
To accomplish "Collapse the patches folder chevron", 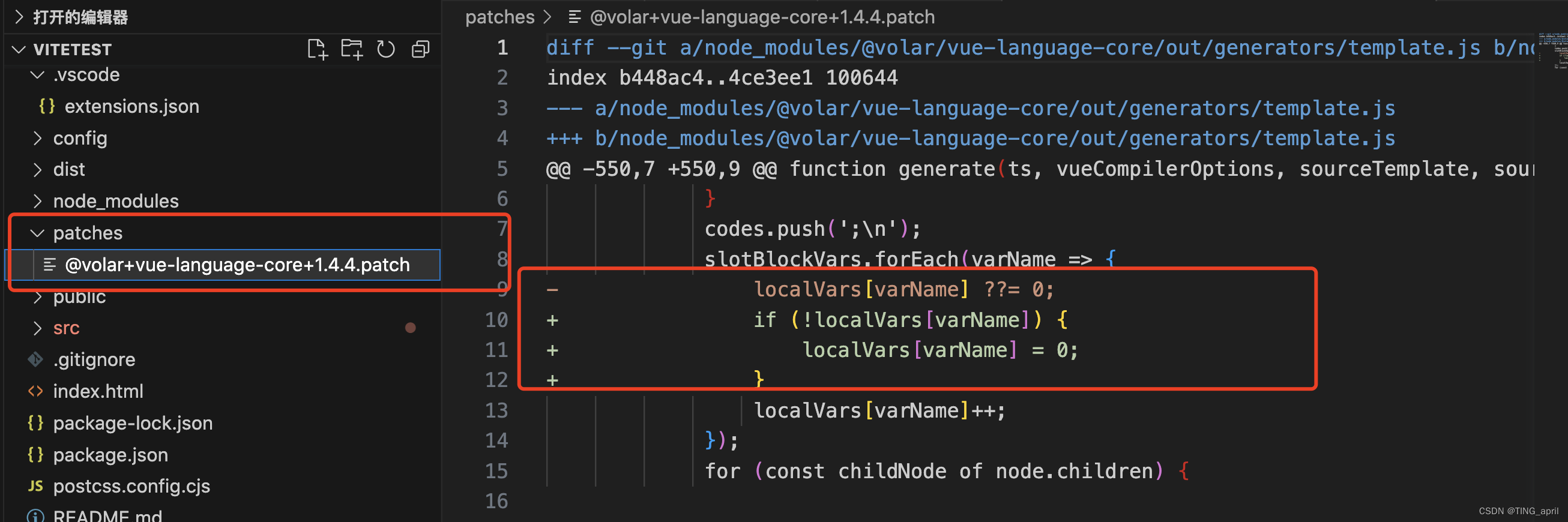I will (37, 233).
